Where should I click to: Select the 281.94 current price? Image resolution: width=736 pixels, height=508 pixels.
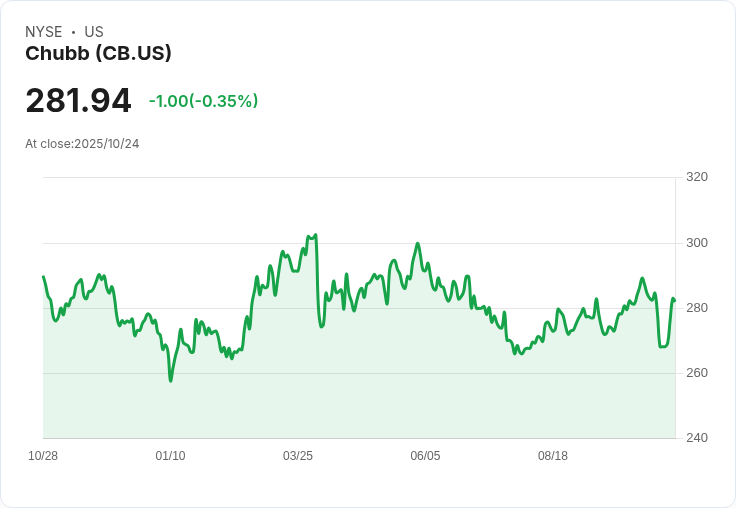(x=78, y=101)
